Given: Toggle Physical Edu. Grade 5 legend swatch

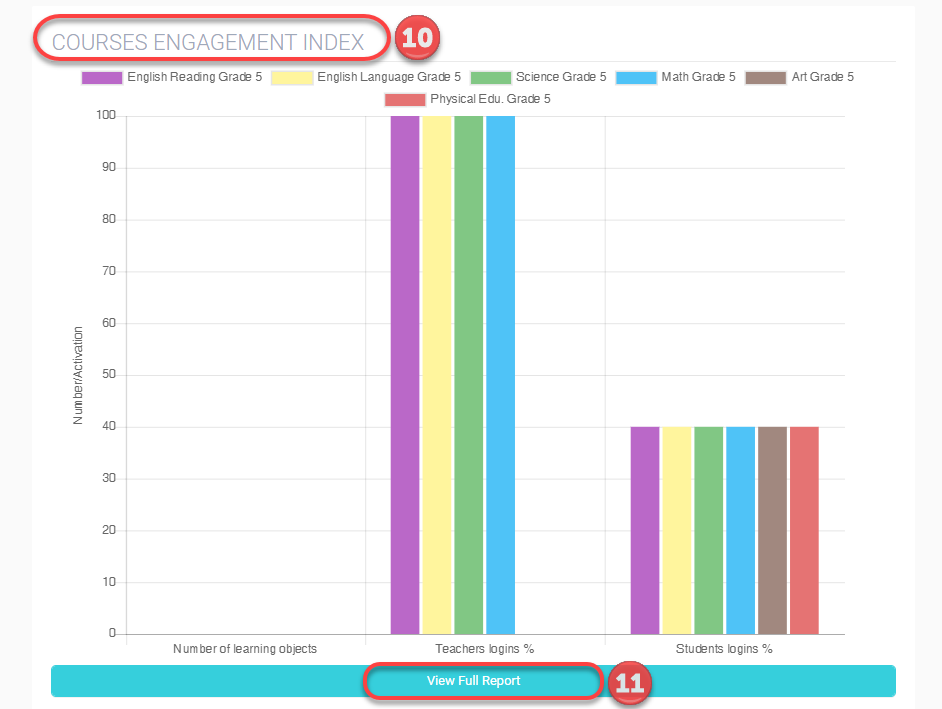Looking at the screenshot, I should (406, 100).
